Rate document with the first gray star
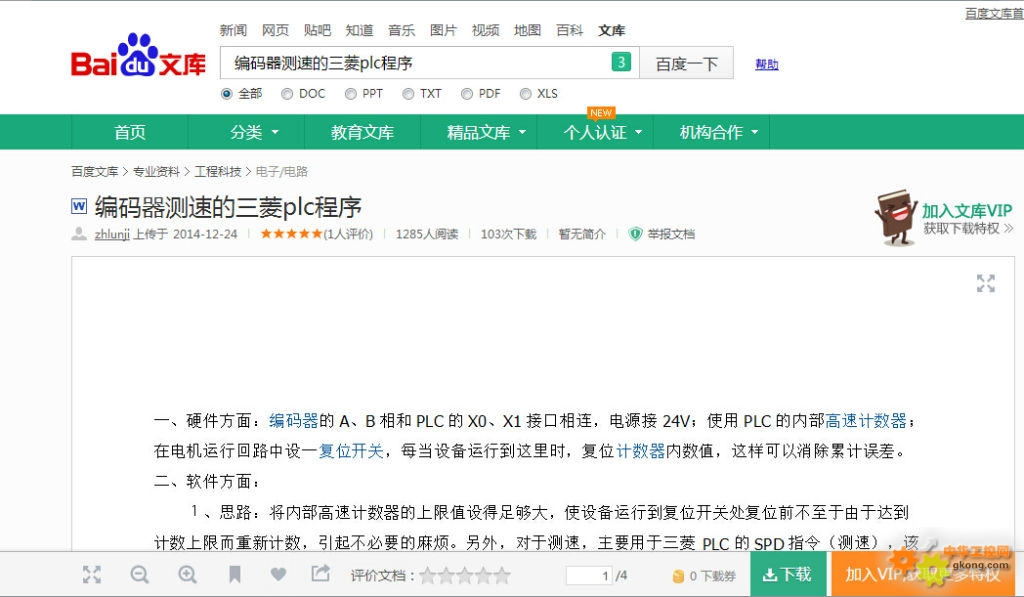The height and width of the screenshot is (597, 1024). 428,575
